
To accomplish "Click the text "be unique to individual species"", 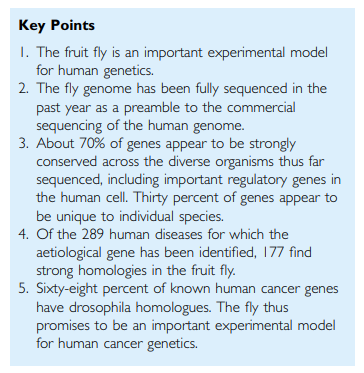I will [128, 216].
